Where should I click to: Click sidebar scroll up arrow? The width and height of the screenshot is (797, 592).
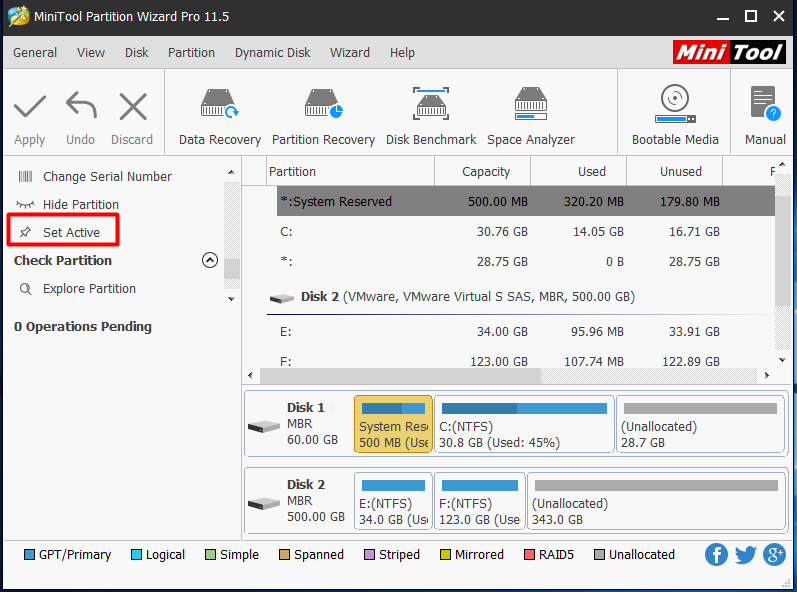point(231,172)
